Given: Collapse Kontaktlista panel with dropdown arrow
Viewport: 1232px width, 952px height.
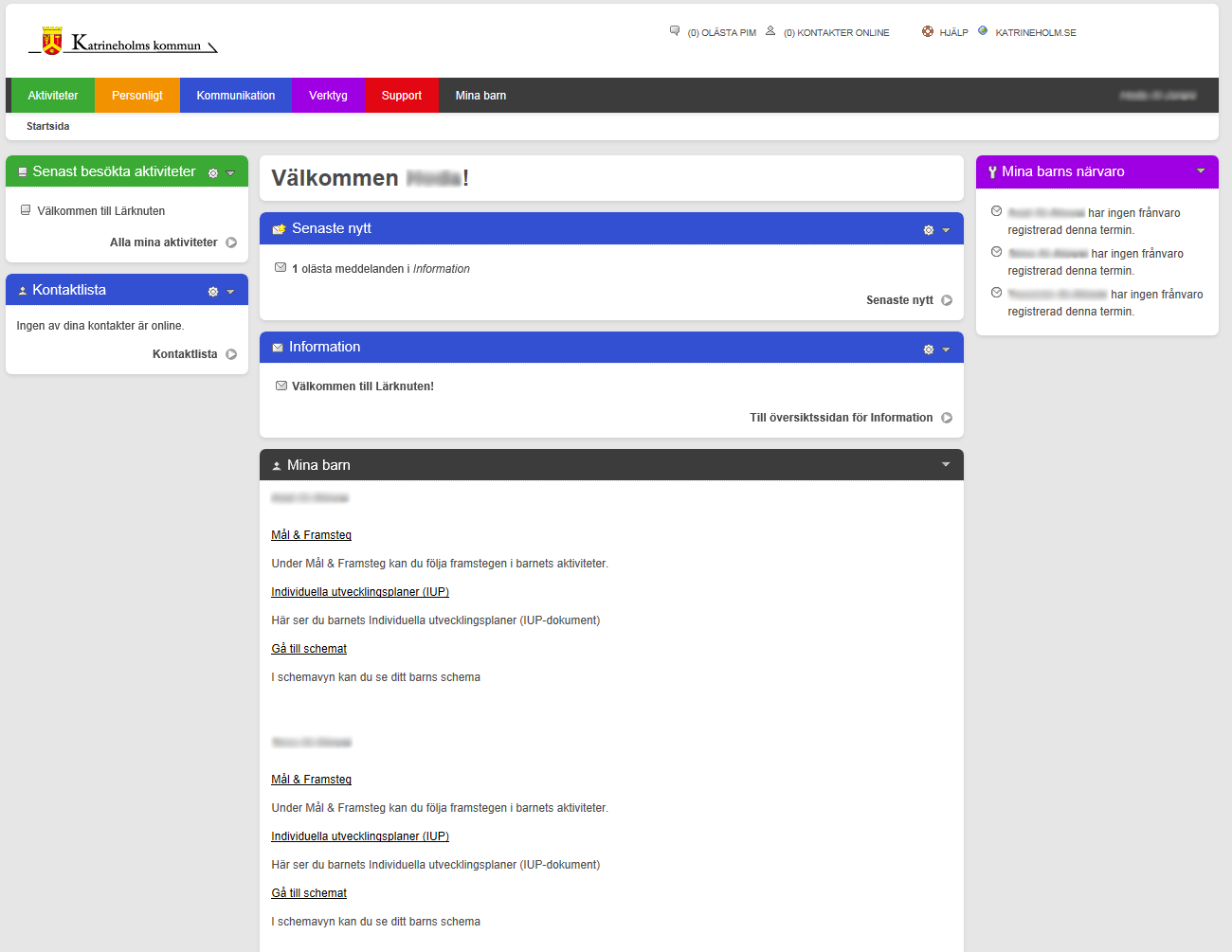Looking at the screenshot, I should point(230,292).
